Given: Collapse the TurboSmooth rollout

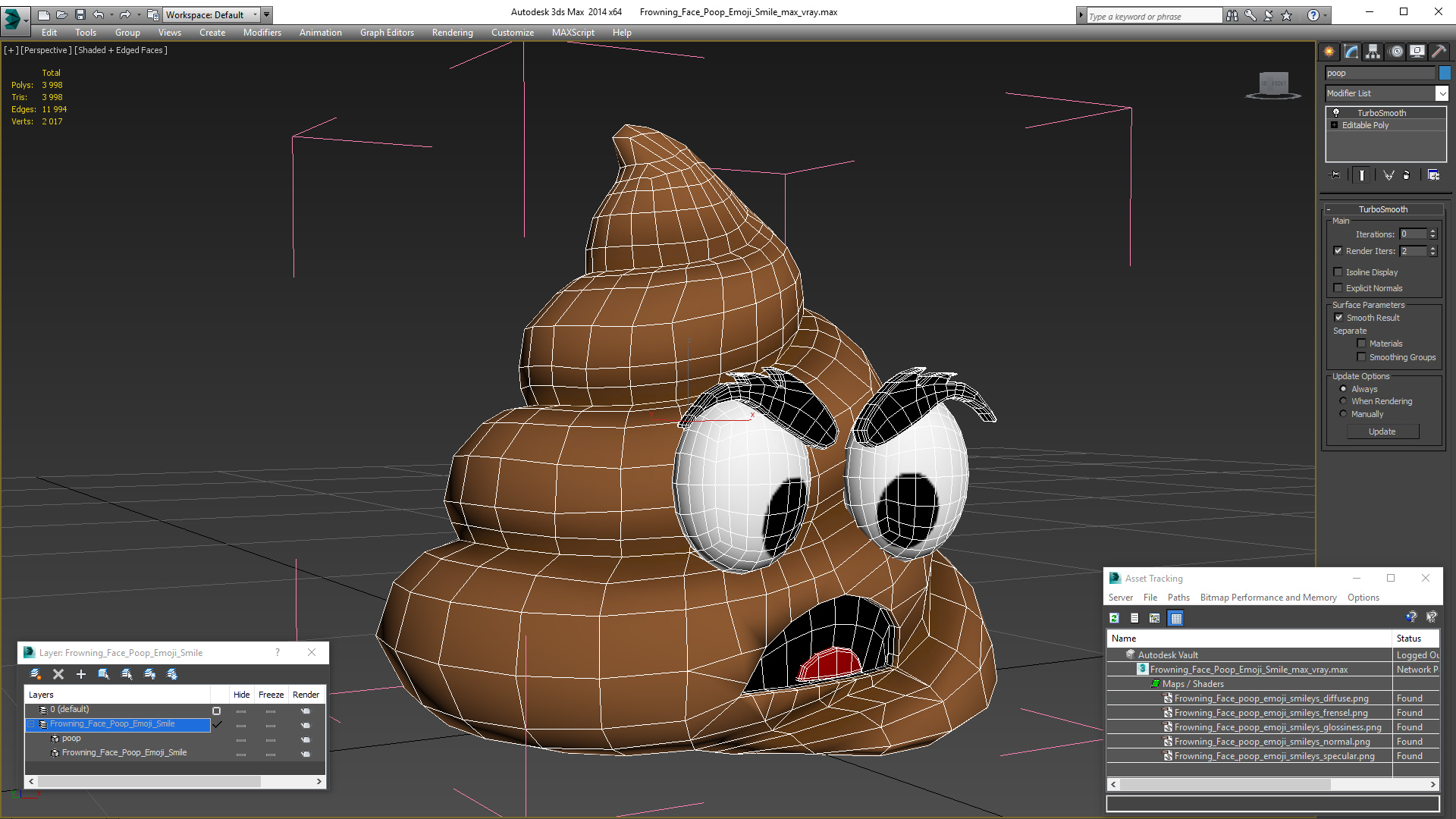Looking at the screenshot, I should (x=1329, y=209).
